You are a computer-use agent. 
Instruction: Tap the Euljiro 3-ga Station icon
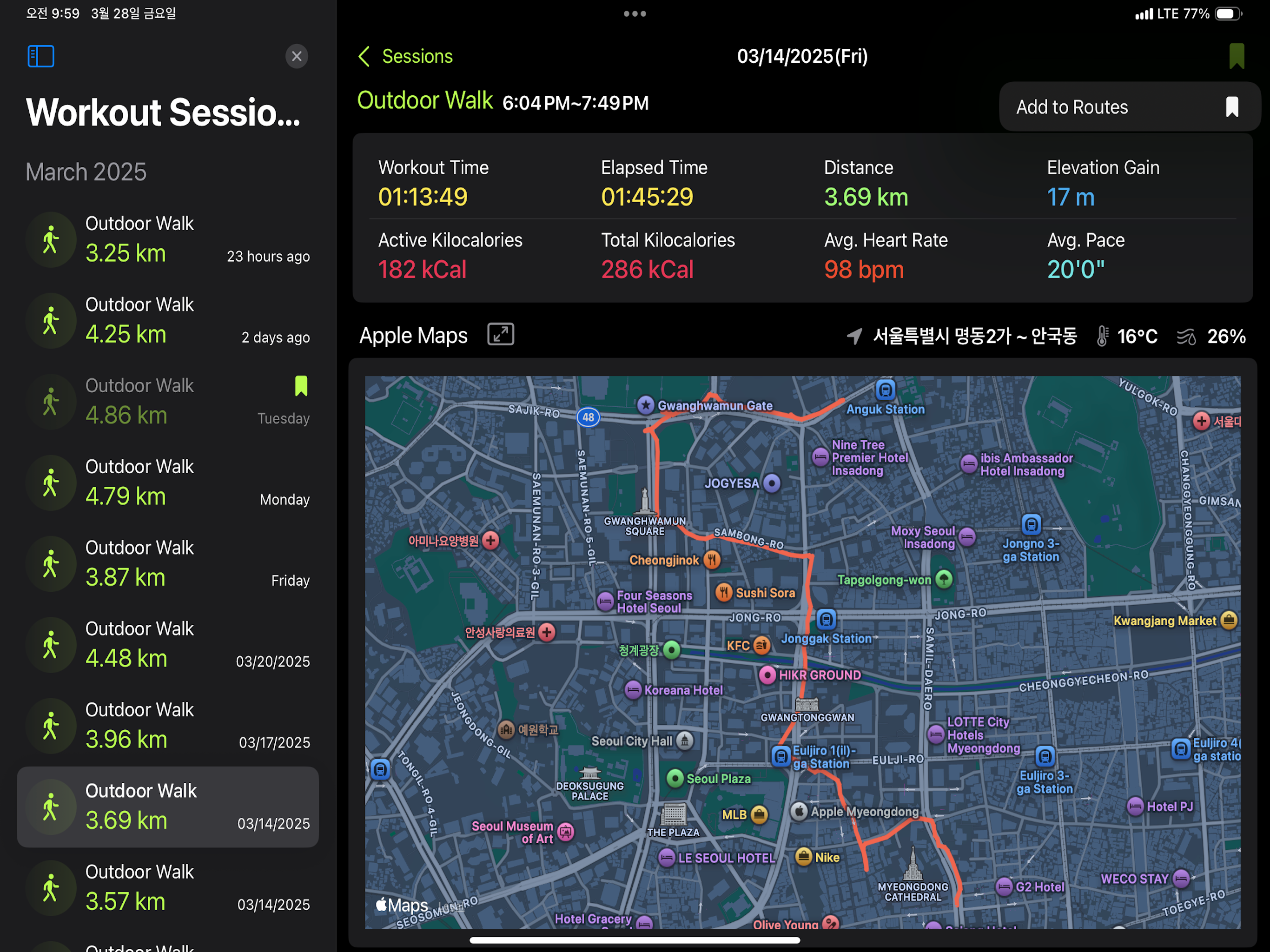(1045, 756)
